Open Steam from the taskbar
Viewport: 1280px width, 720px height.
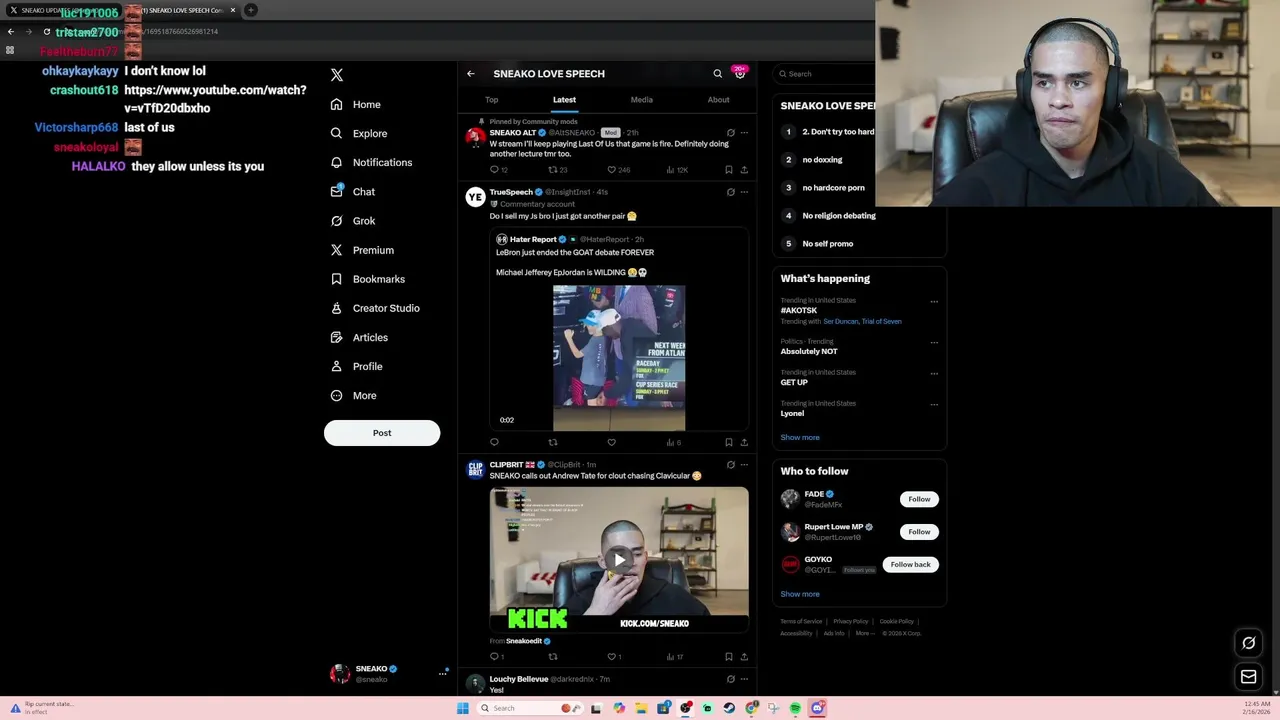point(729,708)
